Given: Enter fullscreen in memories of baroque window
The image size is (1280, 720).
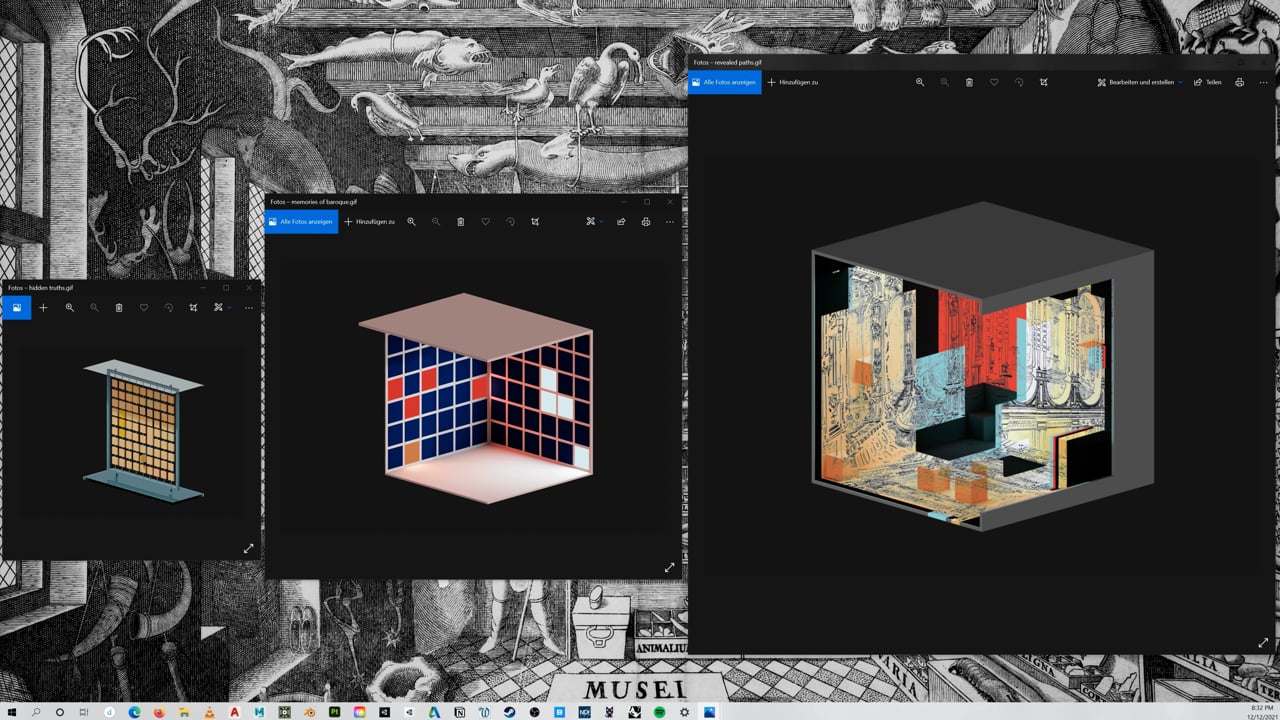Looking at the screenshot, I should click(x=669, y=567).
